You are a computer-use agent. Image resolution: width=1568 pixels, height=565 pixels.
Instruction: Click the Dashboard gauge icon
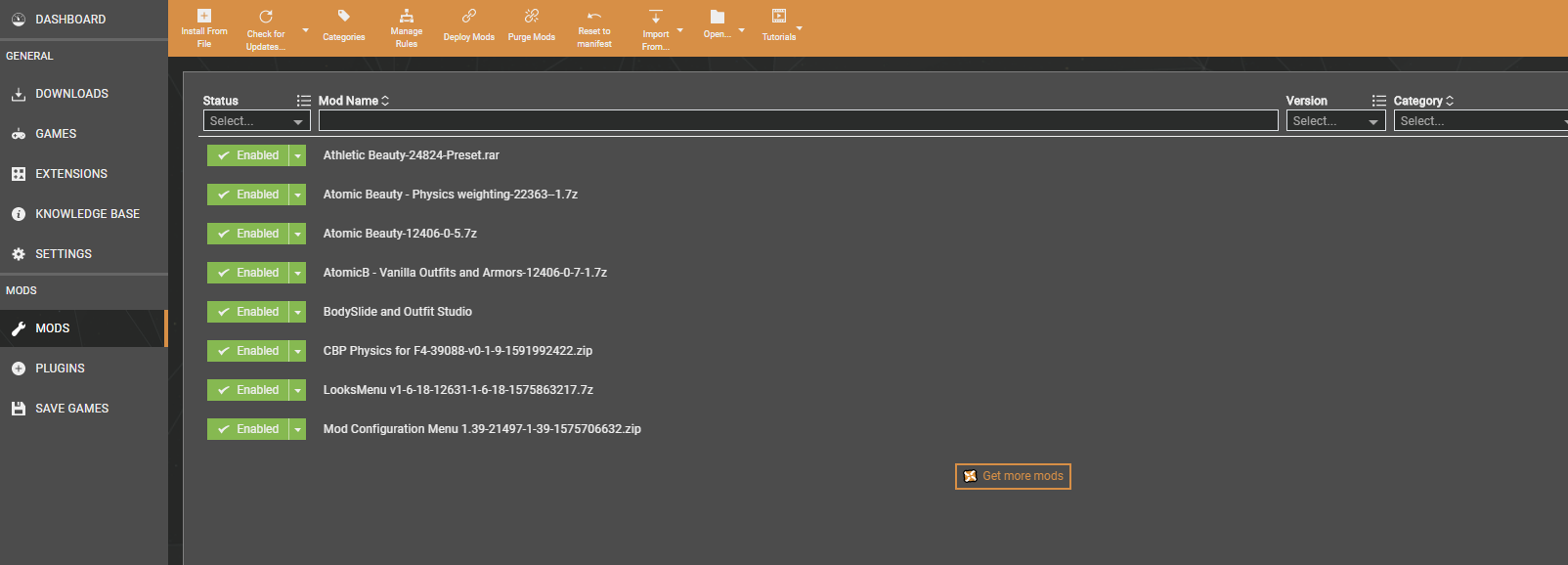[x=19, y=20]
